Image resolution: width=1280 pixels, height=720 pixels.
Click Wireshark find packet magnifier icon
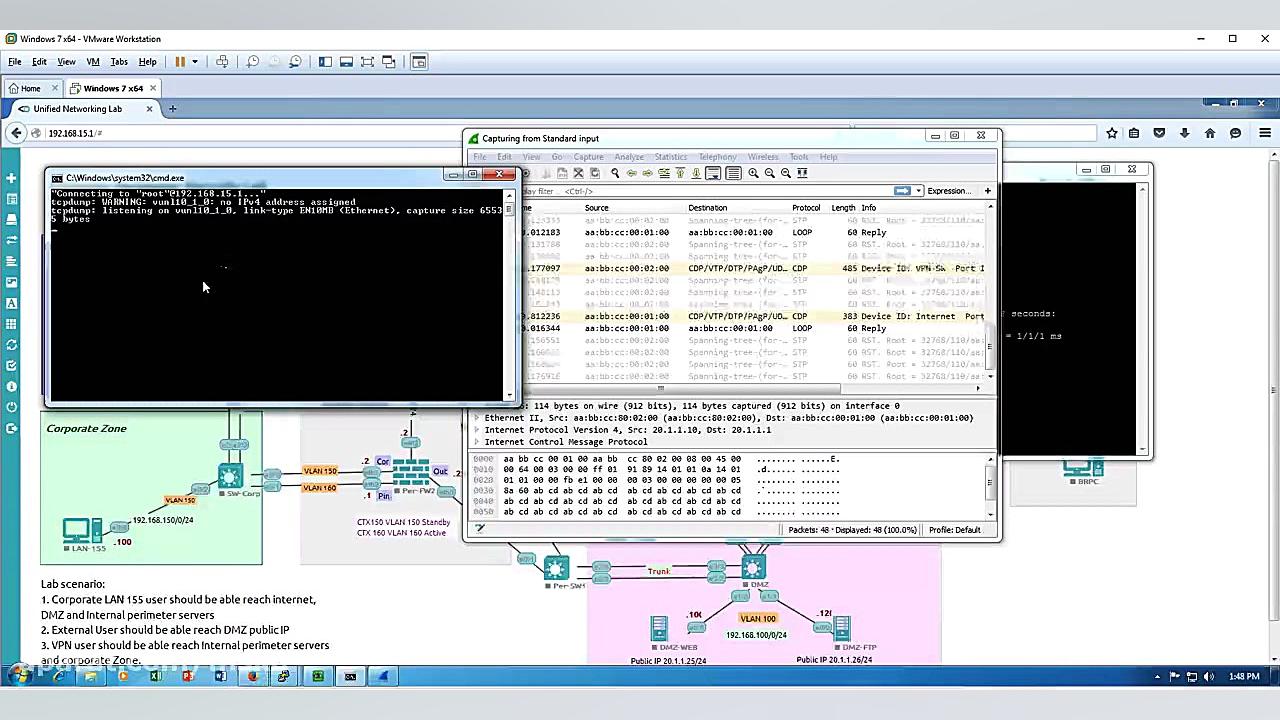click(615, 173)
